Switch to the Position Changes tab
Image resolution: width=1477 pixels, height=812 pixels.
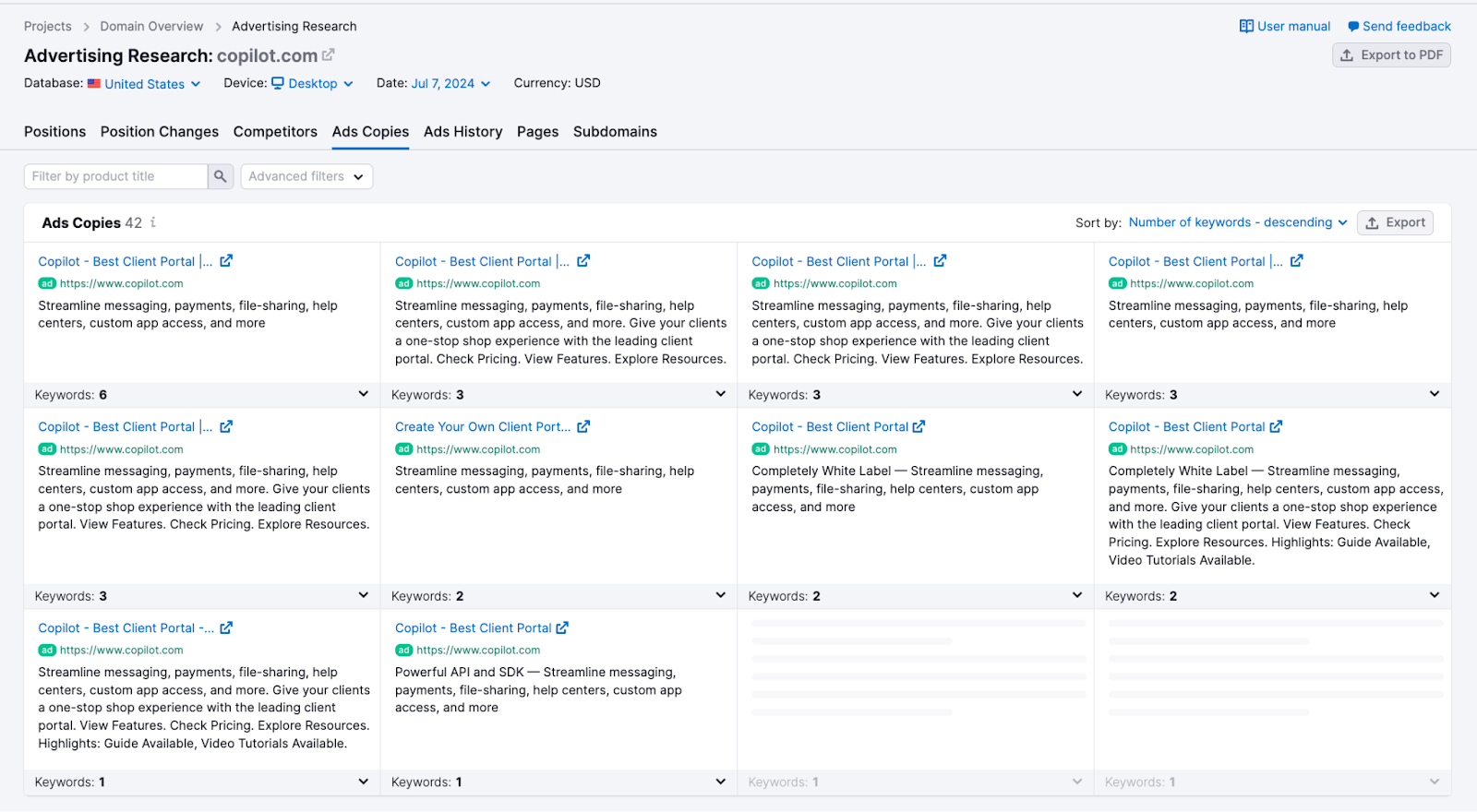click(160, 132)
